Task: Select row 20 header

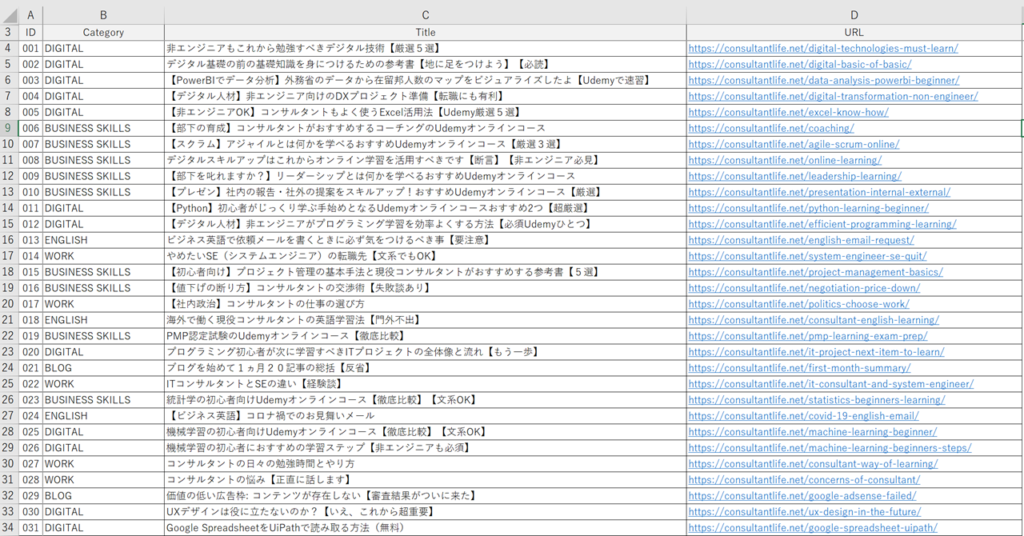Action: (9, 304)
